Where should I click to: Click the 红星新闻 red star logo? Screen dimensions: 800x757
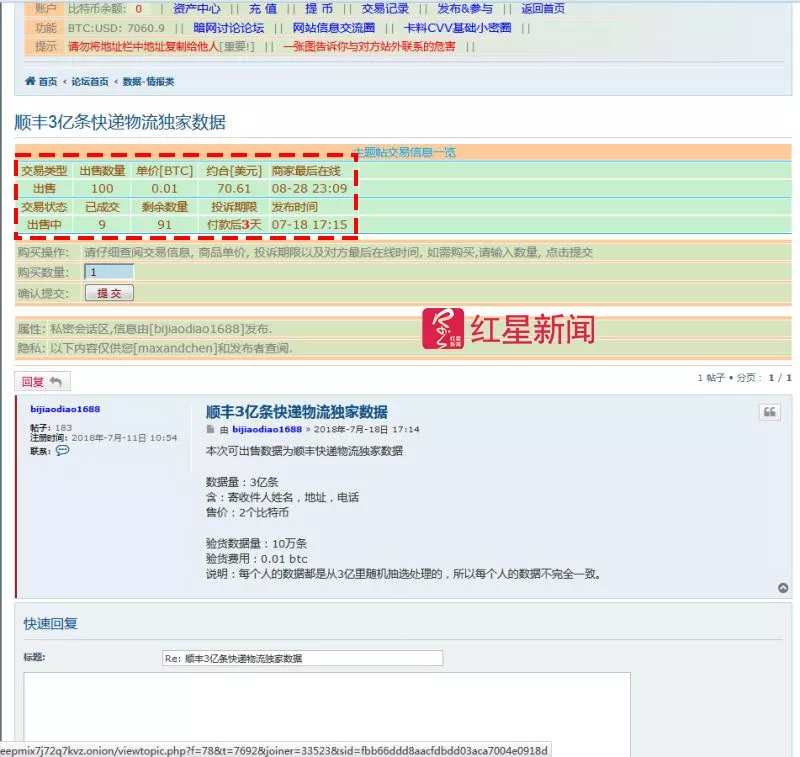444,326
